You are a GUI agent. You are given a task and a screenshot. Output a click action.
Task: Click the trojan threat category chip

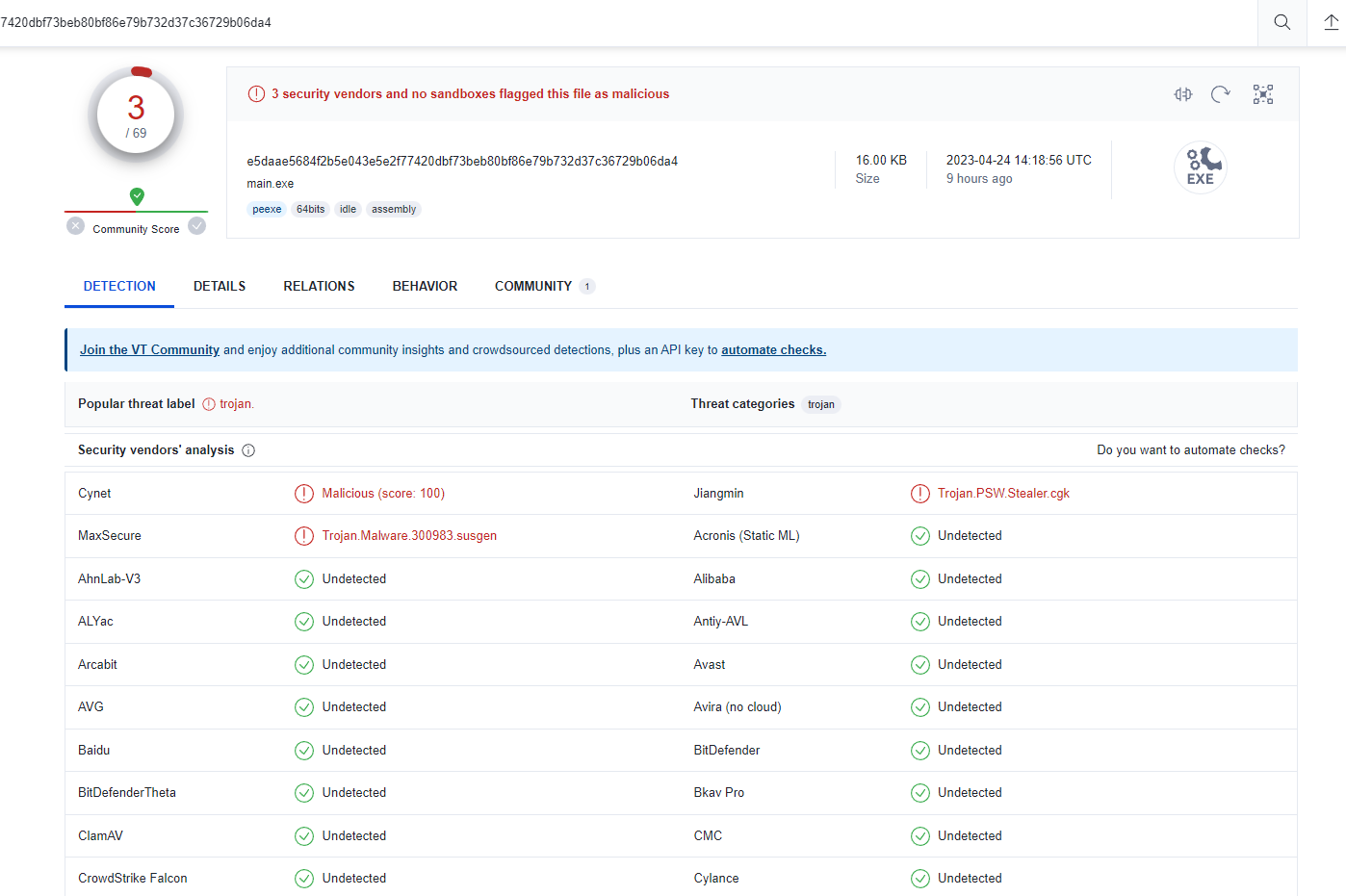821,404
